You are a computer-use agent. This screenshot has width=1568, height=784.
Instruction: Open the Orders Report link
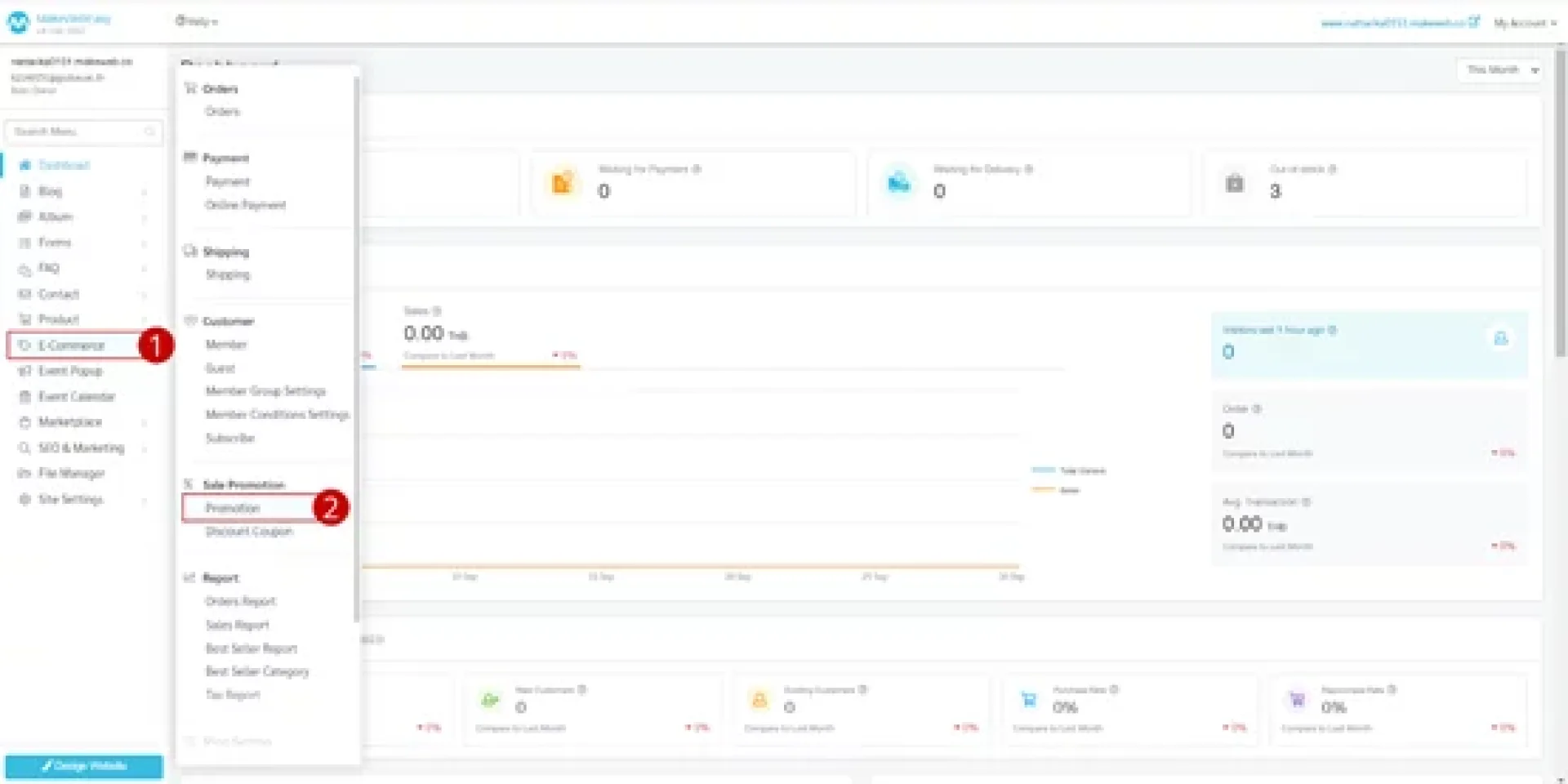pyautogui.click(x=241, y=602)
